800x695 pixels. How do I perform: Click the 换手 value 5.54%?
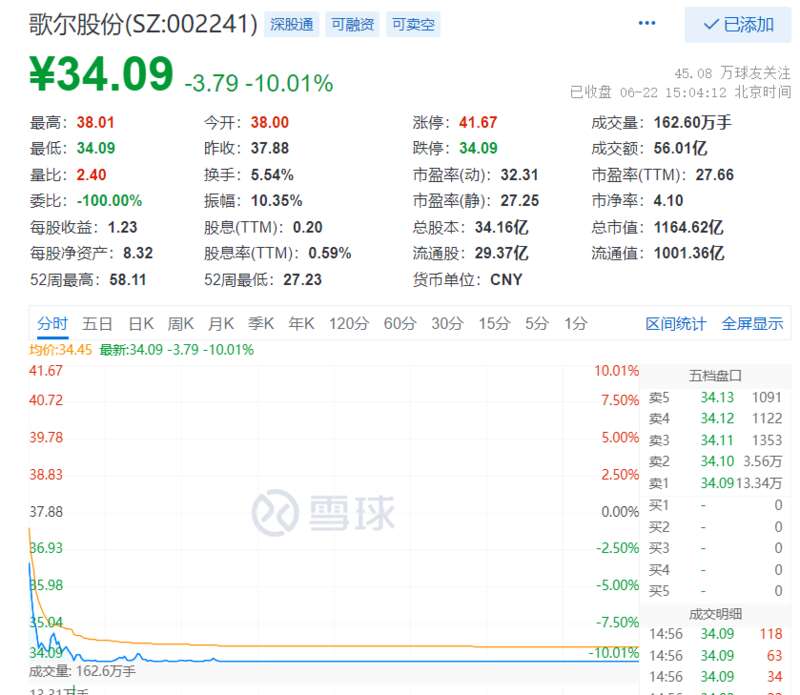point(272,175)
